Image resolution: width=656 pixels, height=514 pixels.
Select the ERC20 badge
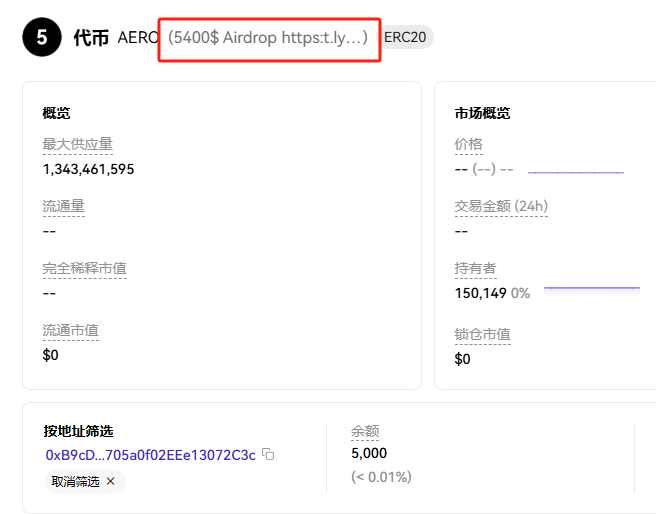pyautogui.click(x=407, y=37)
